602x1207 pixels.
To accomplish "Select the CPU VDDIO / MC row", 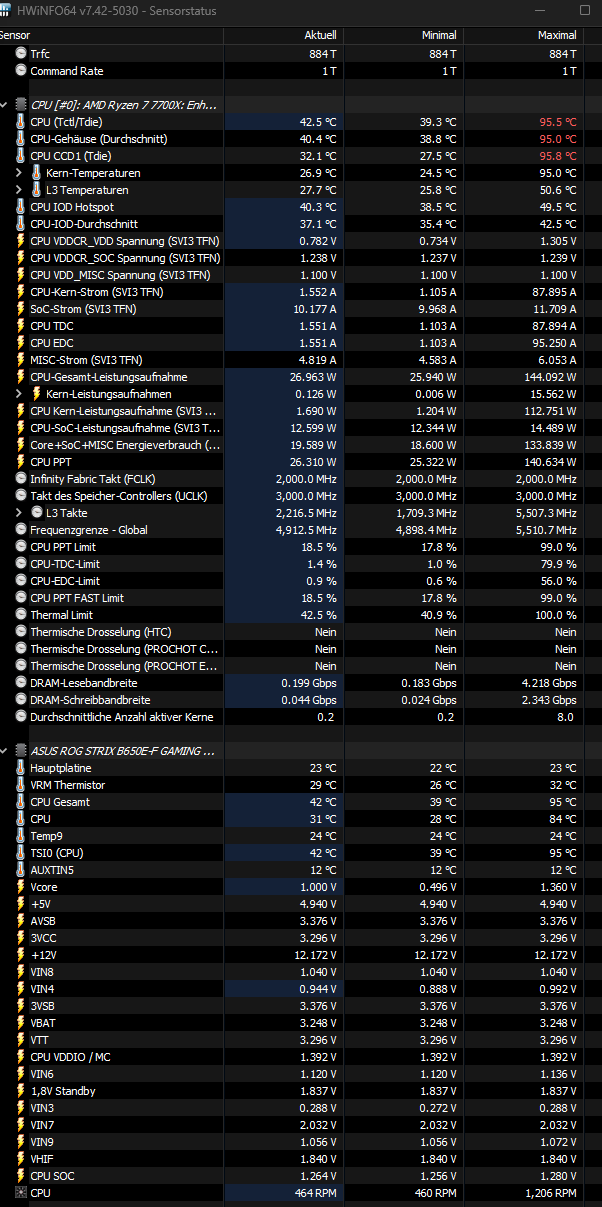I will coord(301,1057).
